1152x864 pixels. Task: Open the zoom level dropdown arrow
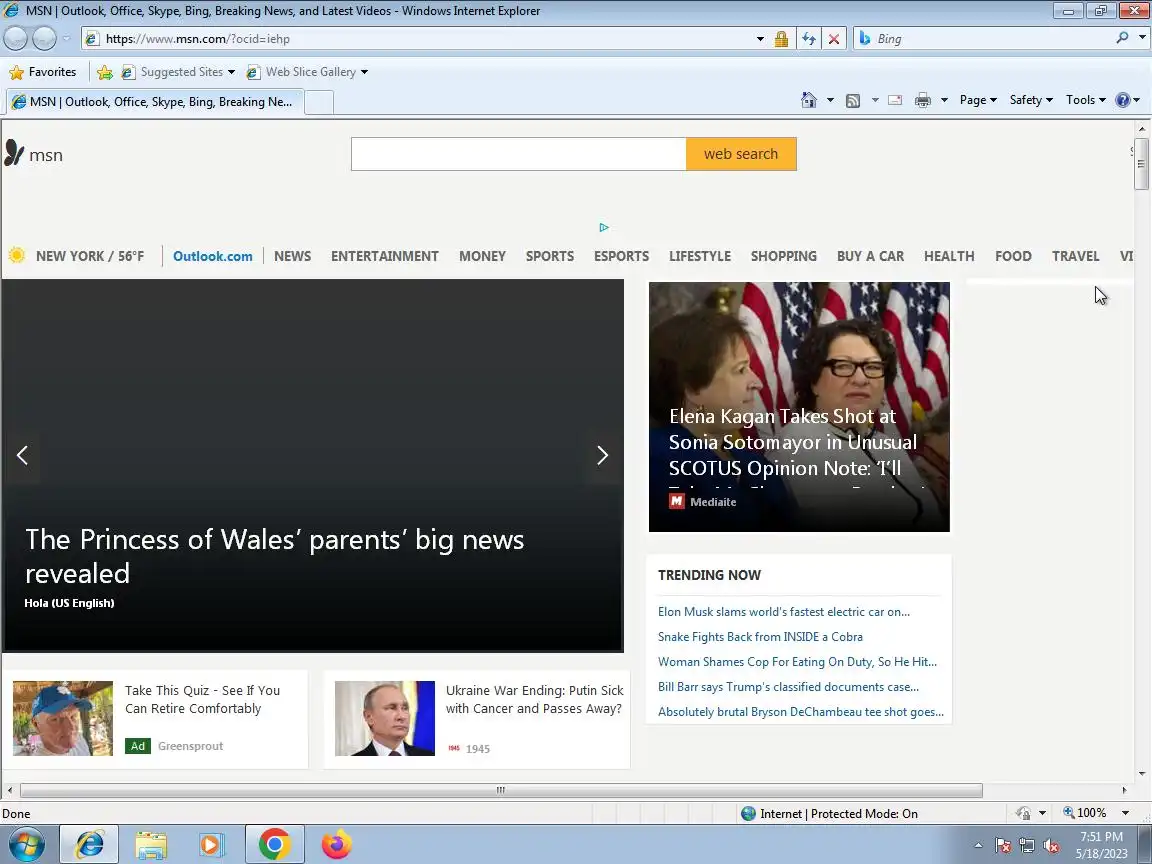pyautogui.click(x=1126, y=813)
